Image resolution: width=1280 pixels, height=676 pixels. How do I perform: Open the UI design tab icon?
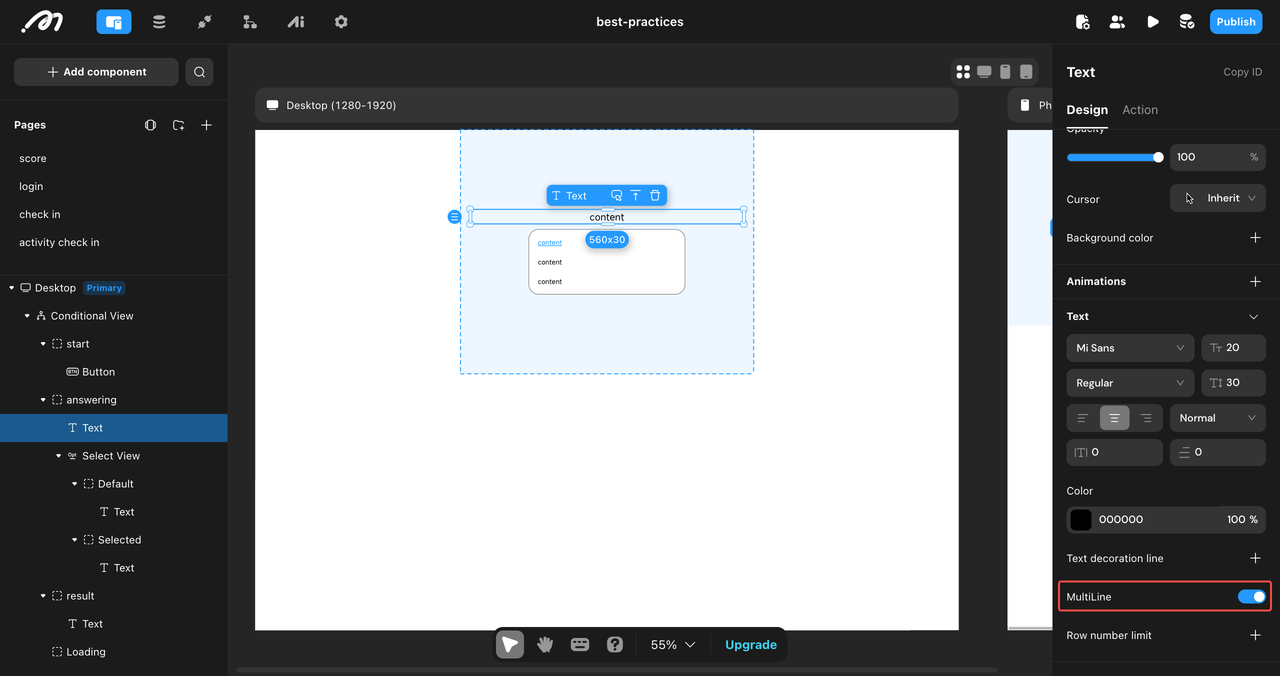pos(114,21)
